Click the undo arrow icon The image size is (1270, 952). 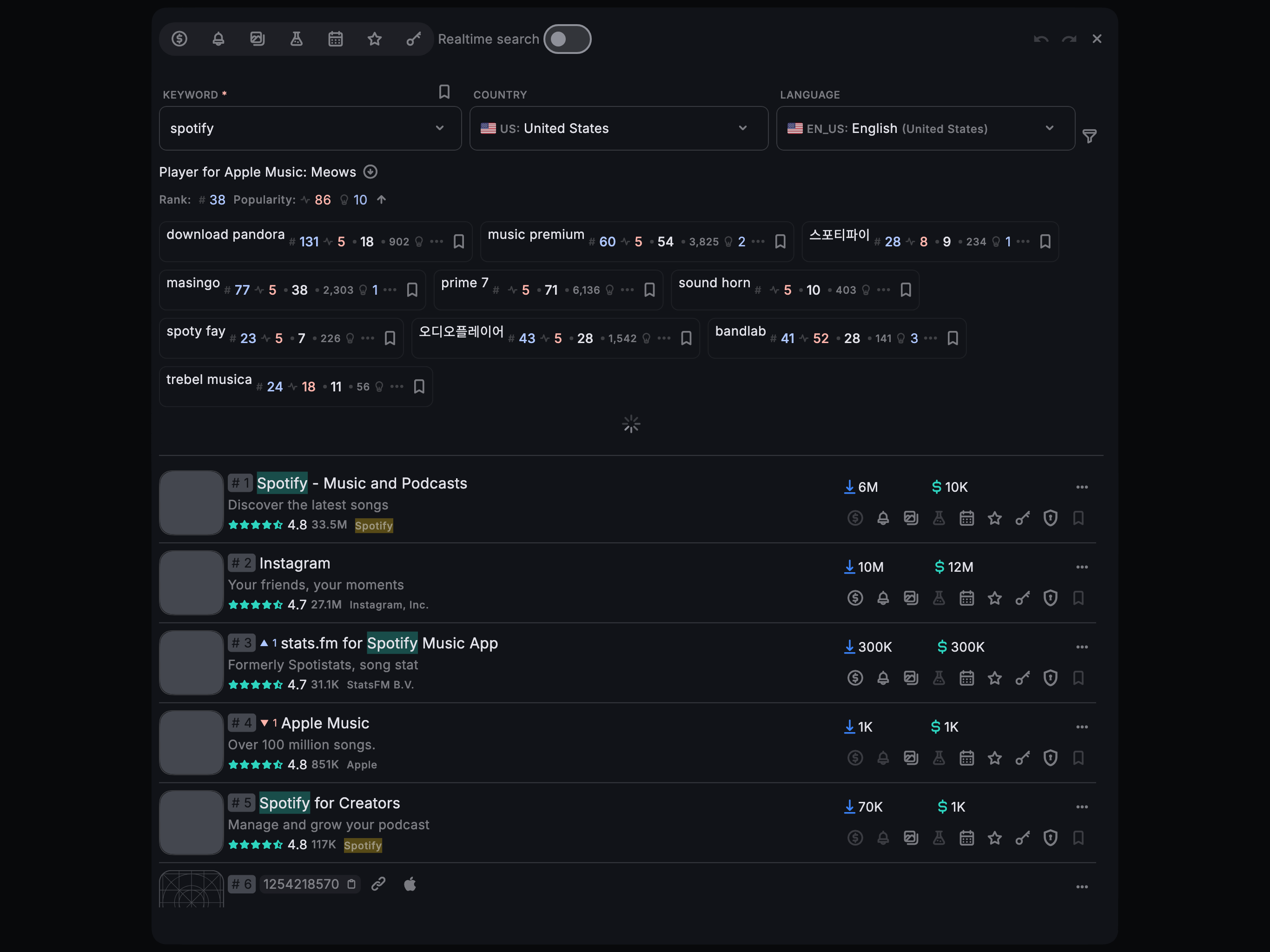pyautogui.click(x=1041, y=39)
